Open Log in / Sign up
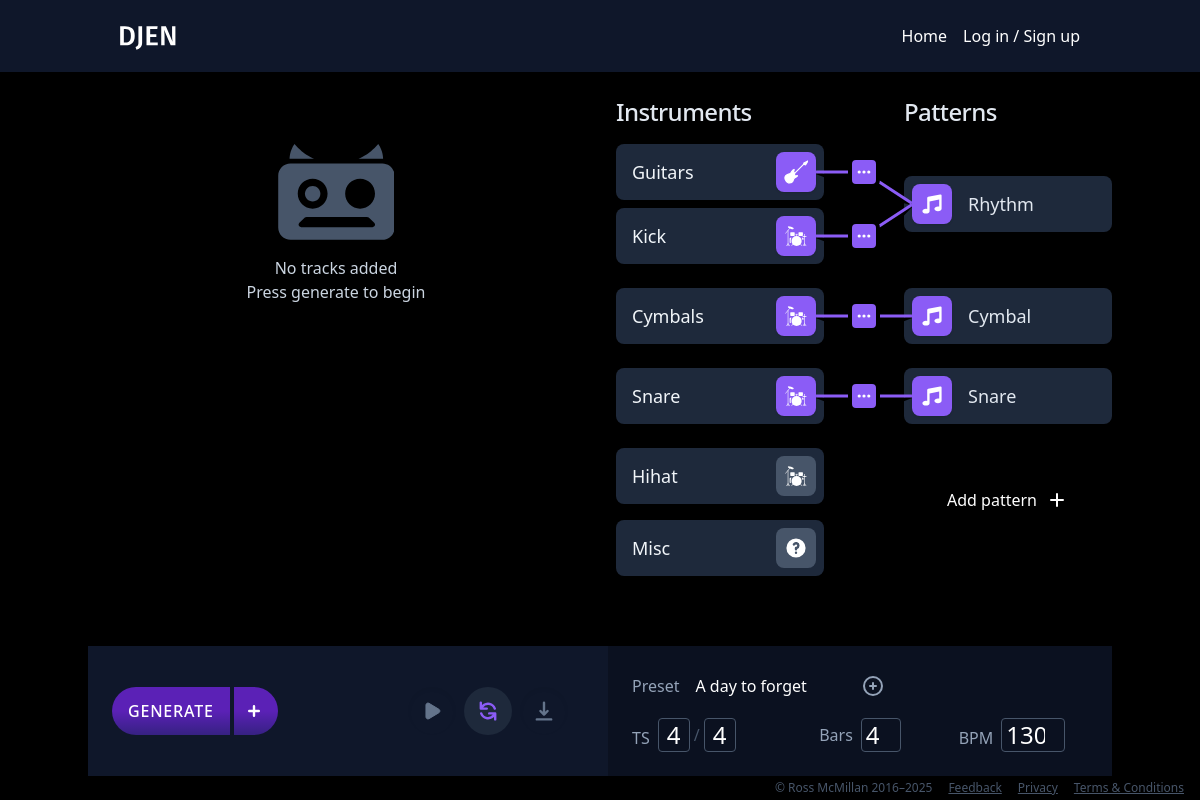The width and height of the screenshot is (1200, 800). (x=1021, y=36)
